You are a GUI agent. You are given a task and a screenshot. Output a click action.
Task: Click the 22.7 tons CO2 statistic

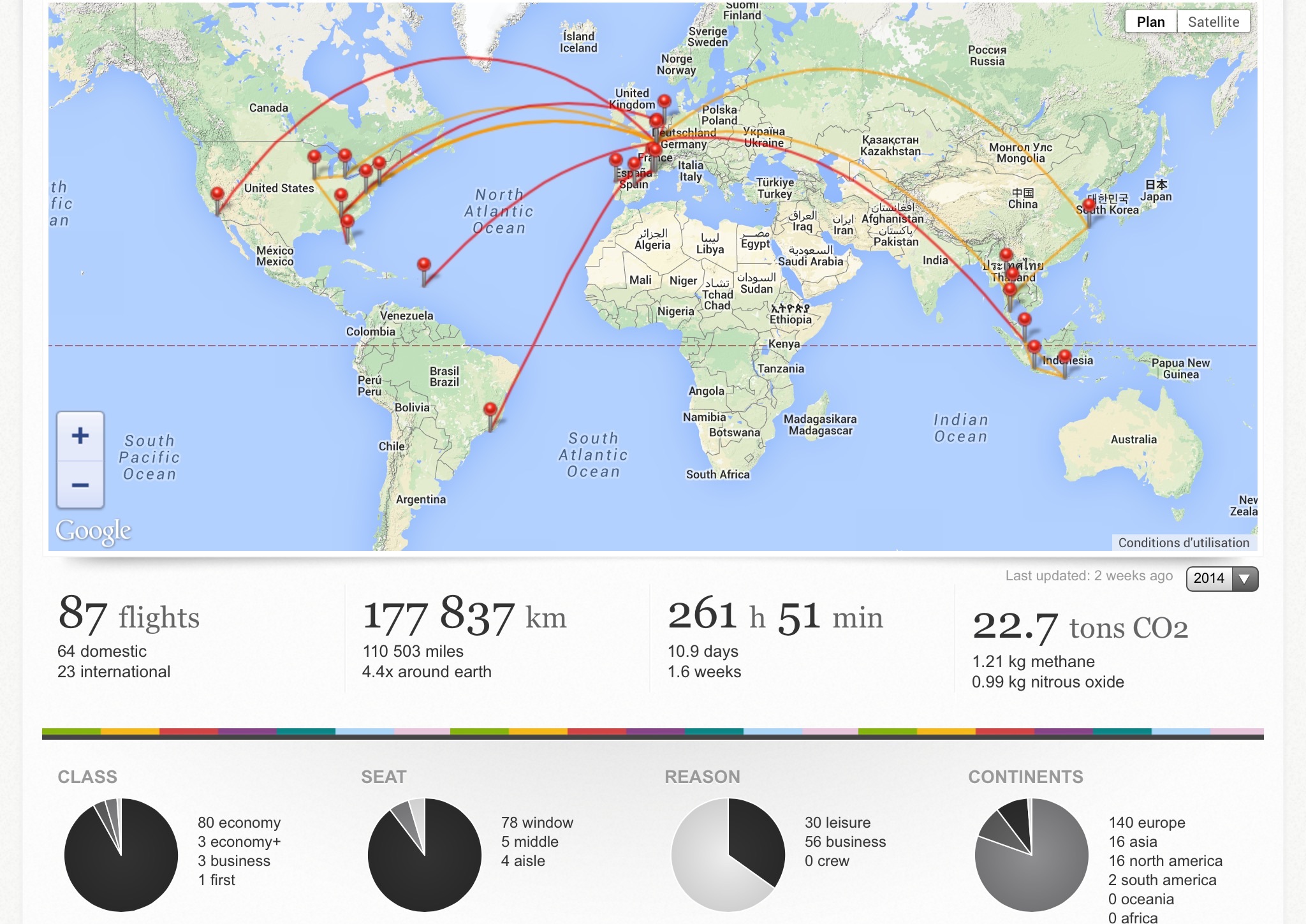(1080, 627)
